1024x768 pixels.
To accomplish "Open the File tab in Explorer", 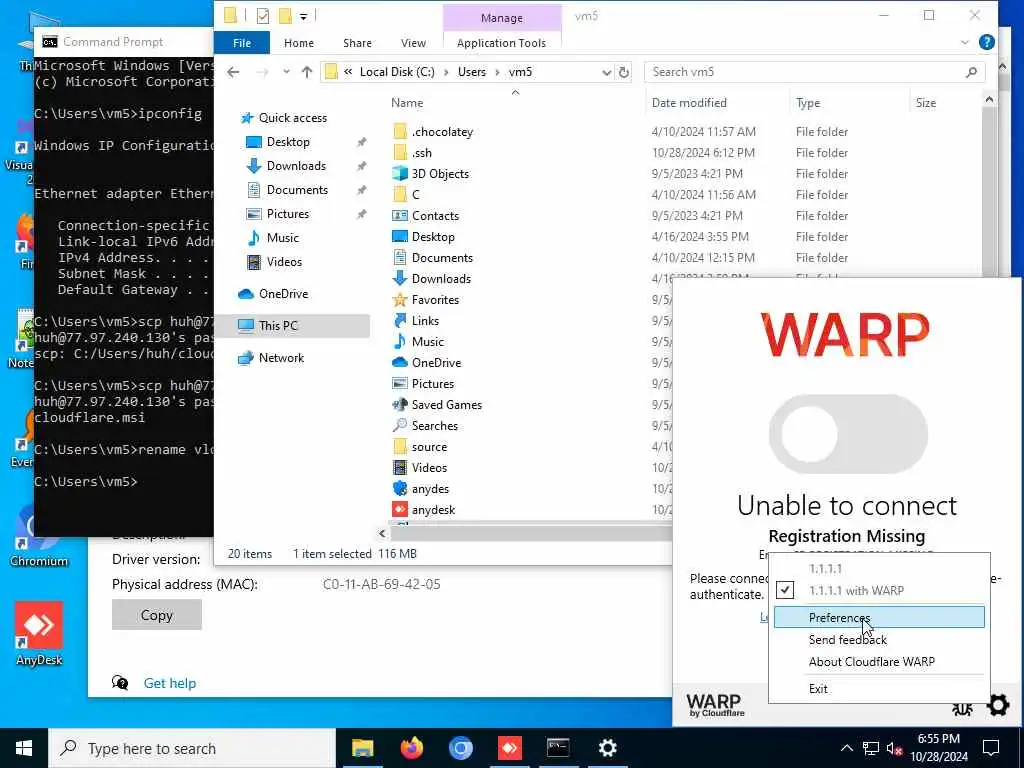I will 242,43.
